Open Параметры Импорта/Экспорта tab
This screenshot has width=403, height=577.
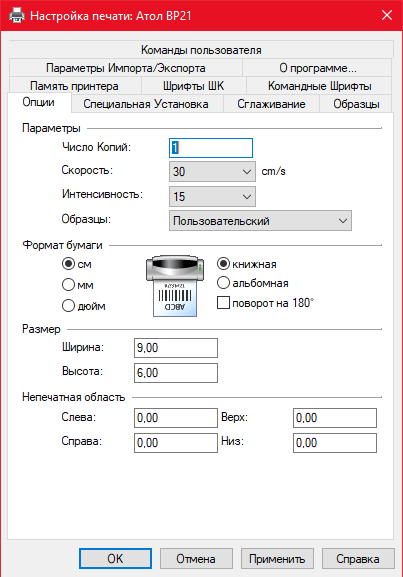(126, 68)
